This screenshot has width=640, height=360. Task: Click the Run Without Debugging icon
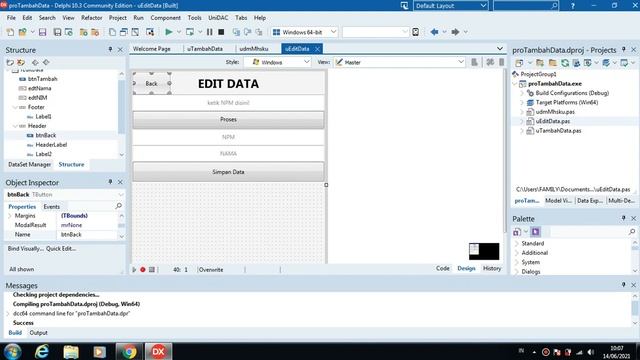point(190,32)
